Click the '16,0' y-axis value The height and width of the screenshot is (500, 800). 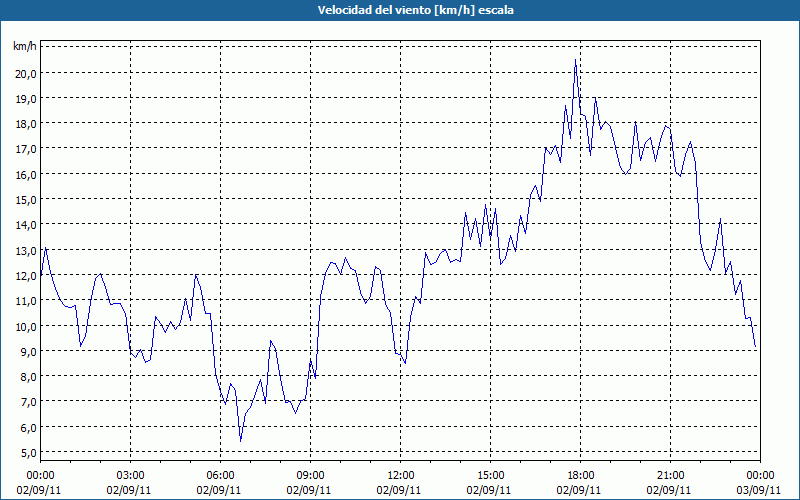pos(27,174)
